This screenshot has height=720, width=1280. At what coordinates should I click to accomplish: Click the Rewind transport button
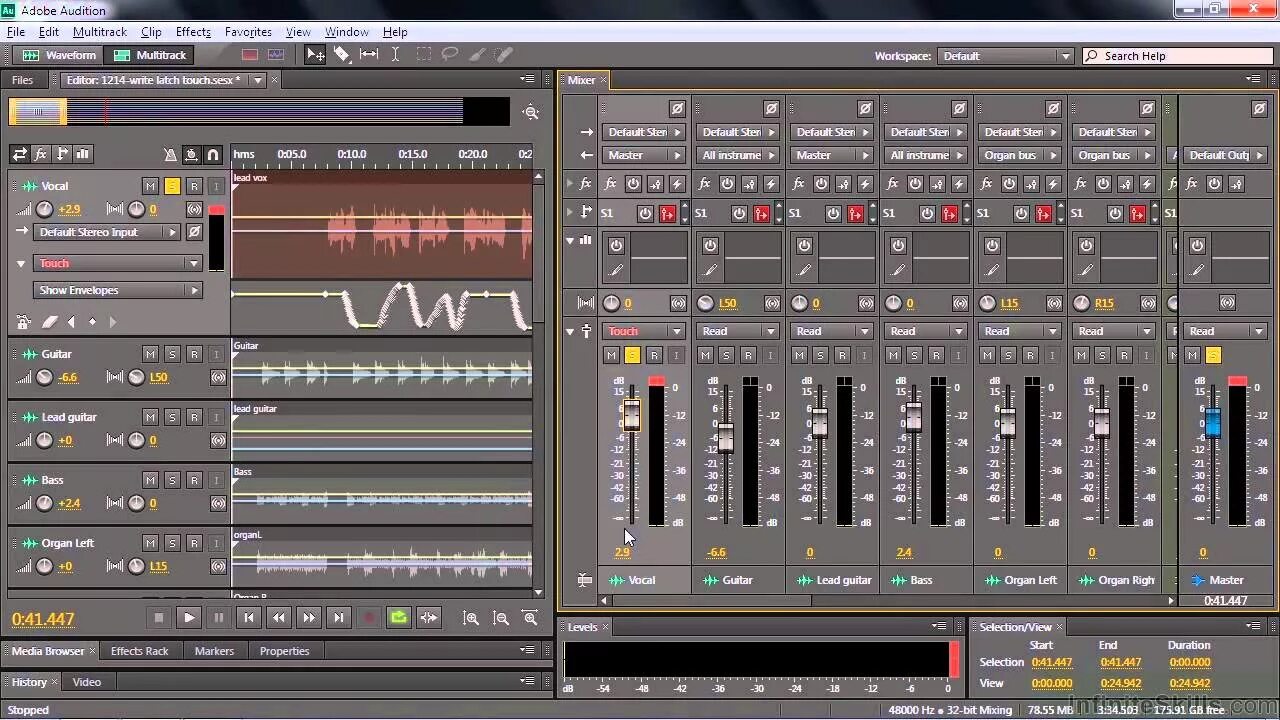tap(279, 618)
